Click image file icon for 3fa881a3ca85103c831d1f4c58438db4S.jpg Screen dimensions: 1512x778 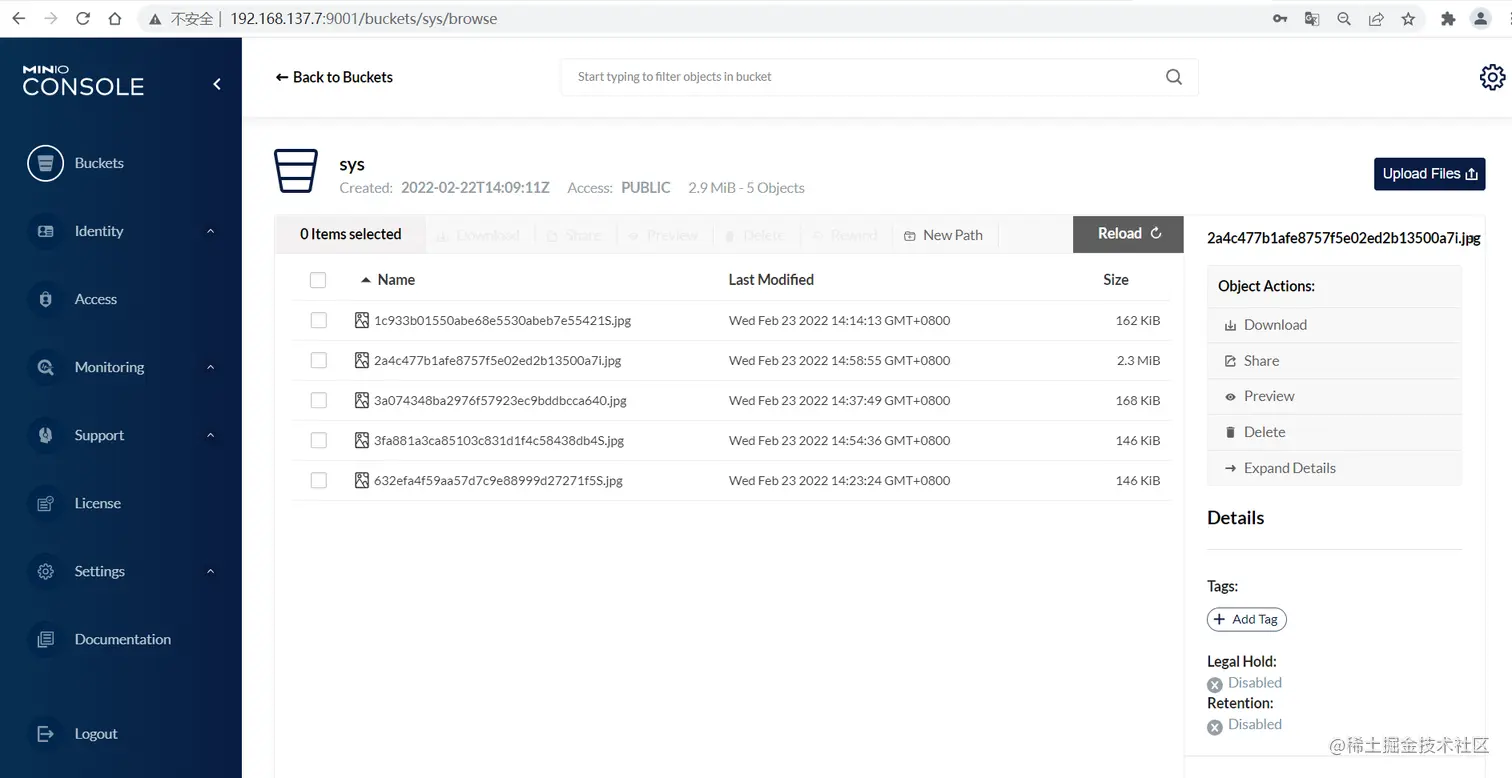click(362, 440)
